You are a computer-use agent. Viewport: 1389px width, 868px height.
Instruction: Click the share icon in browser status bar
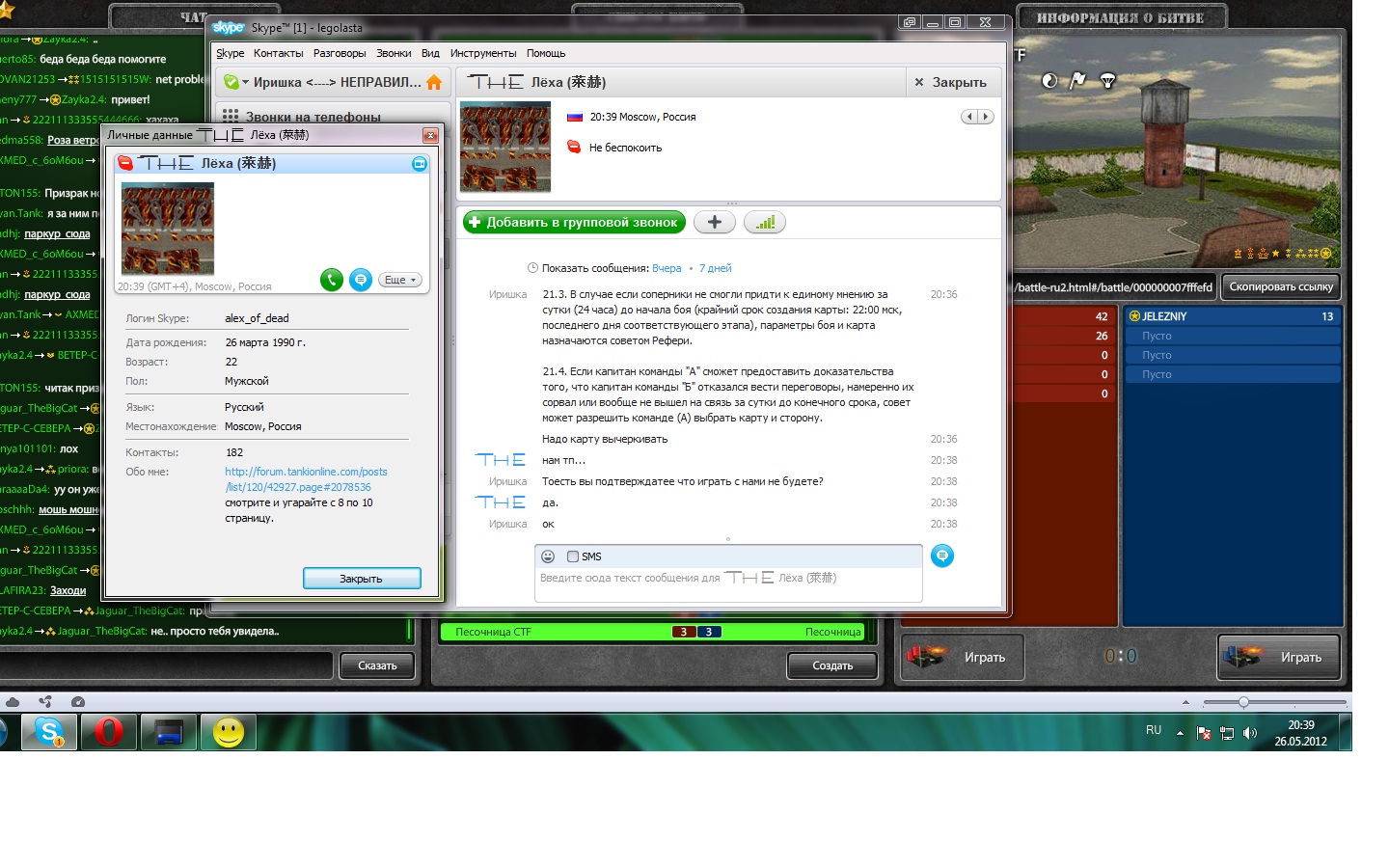point(45,702)
